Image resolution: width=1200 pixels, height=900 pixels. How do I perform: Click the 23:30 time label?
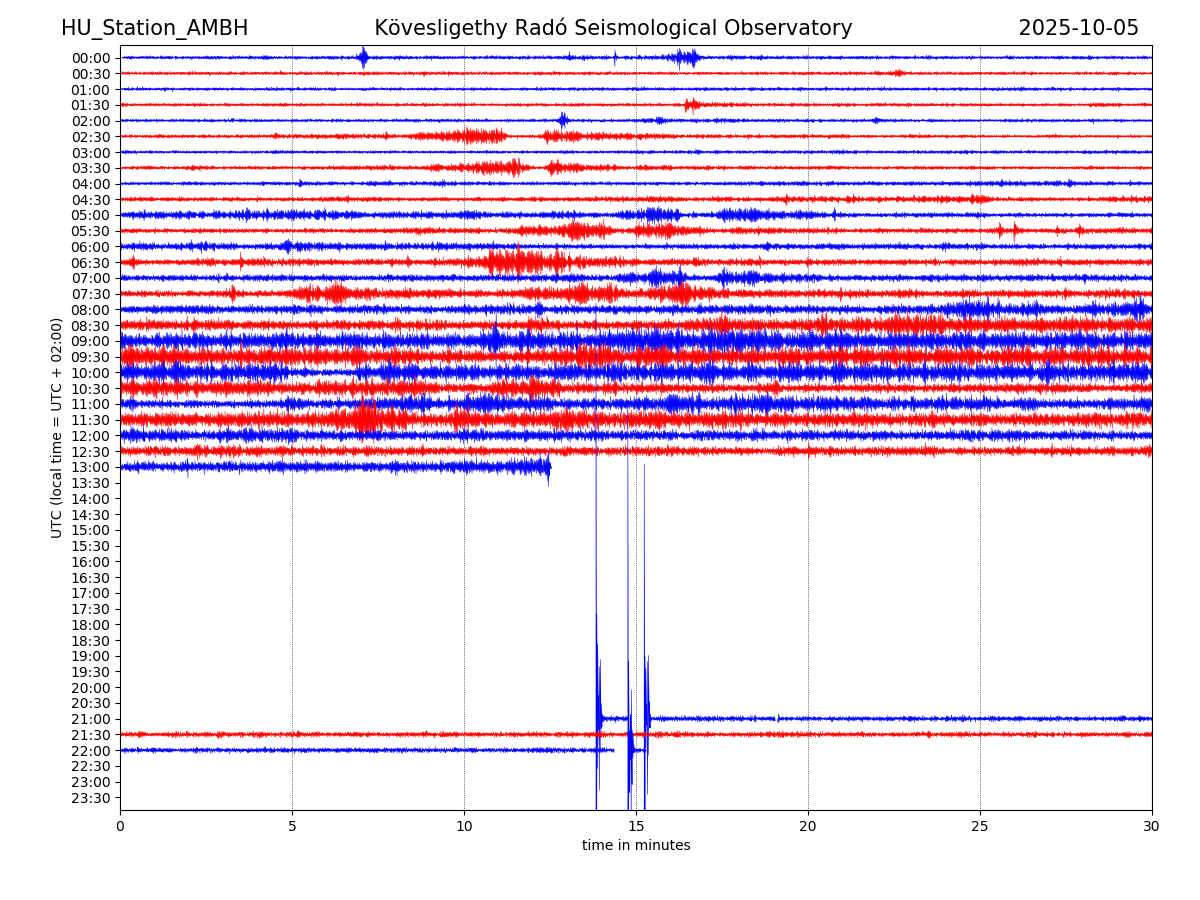tap(91, 798)
